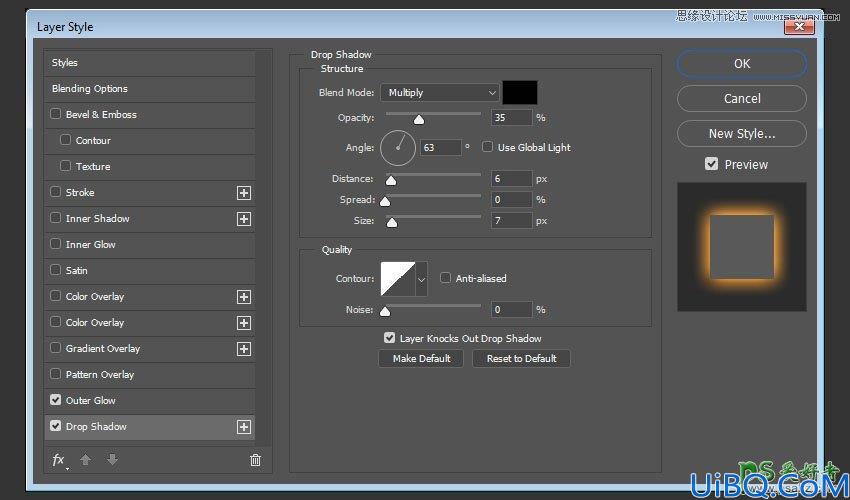Screen dimensions: 850x500
Task: Toggle the Preview checkbox
Action: click(x=711, y=164)
